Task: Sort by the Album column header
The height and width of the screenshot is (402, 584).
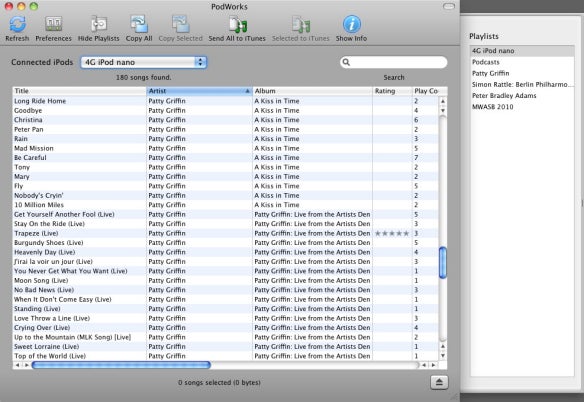Action: pyautogui.click(x=312, y=91)
